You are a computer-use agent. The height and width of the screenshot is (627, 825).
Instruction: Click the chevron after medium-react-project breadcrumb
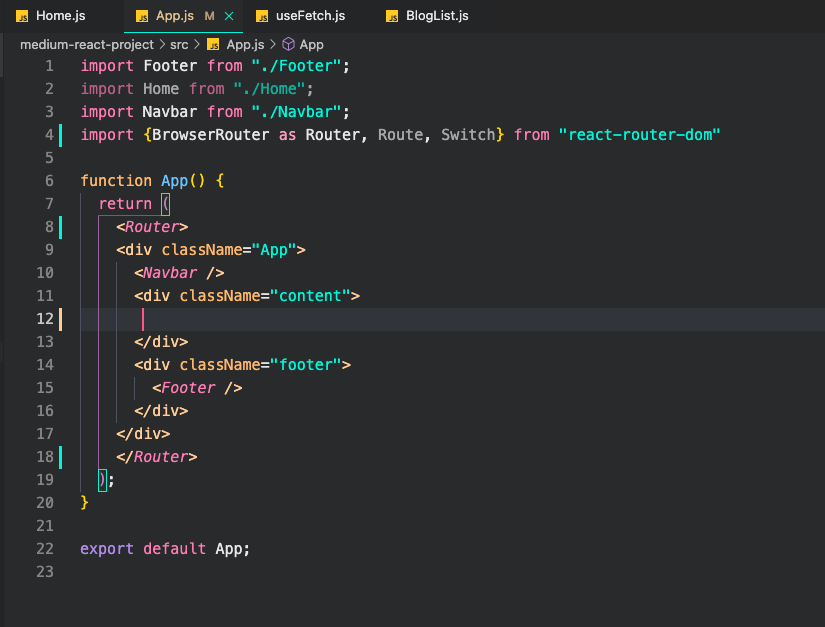162,45
